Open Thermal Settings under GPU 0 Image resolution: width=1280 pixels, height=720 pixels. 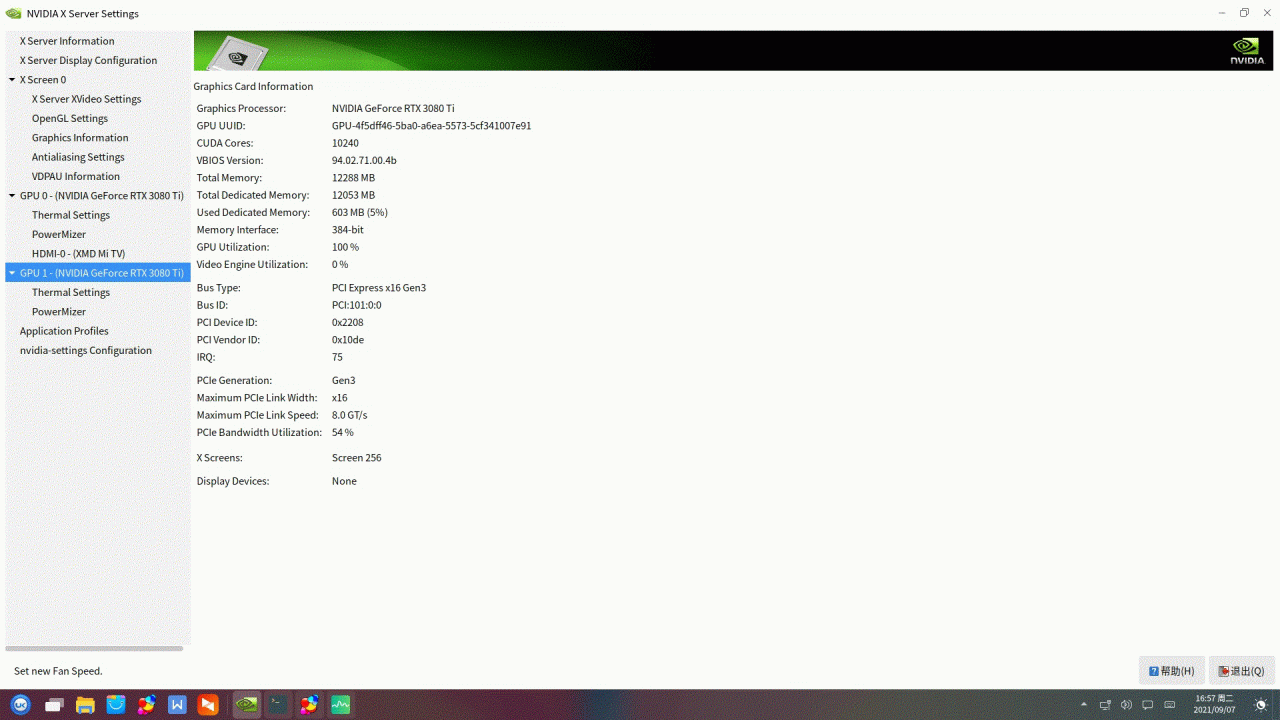pyautogui.click(x=70, y=215)
